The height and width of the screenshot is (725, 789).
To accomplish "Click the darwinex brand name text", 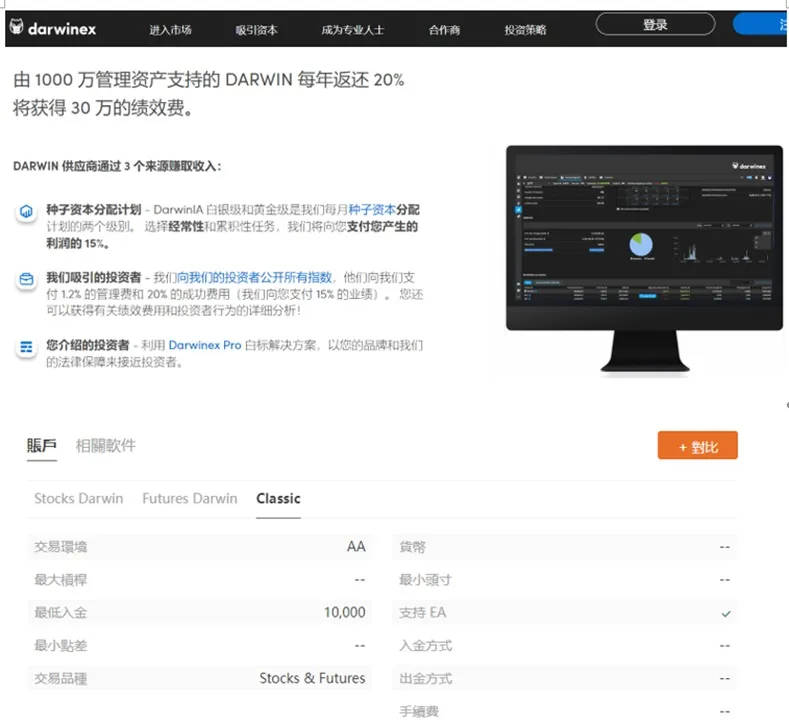I will 62,29.
